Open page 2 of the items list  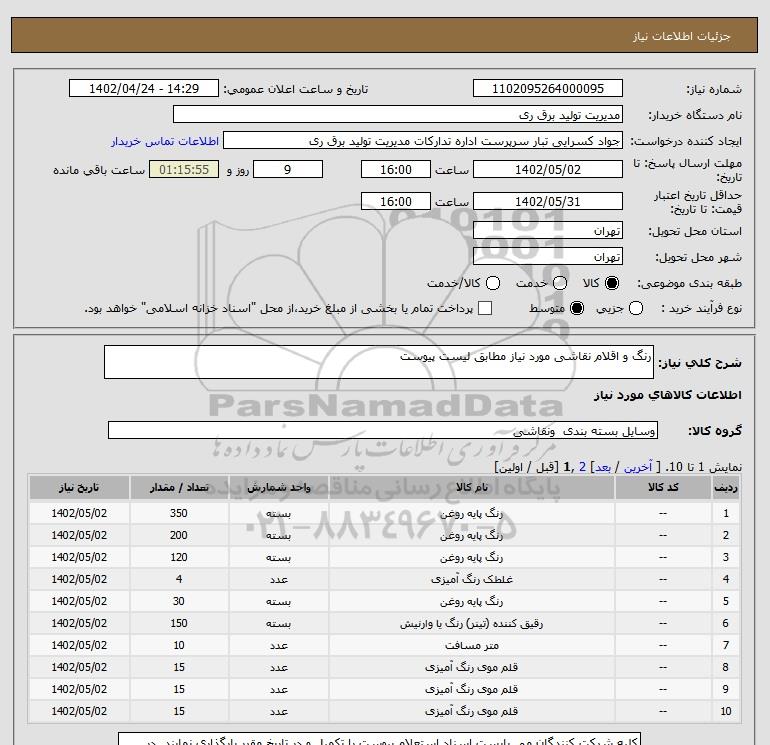coord(582,467)
